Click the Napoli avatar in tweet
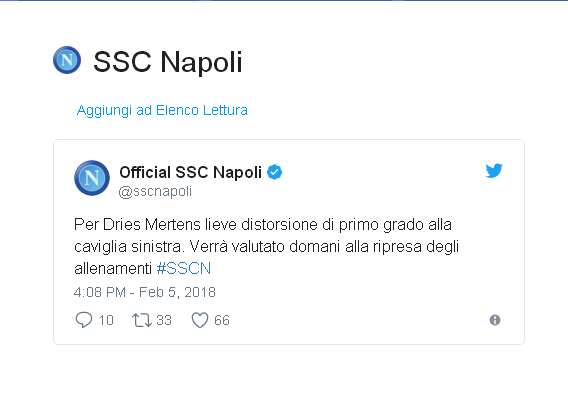 [x=92, y=178]
